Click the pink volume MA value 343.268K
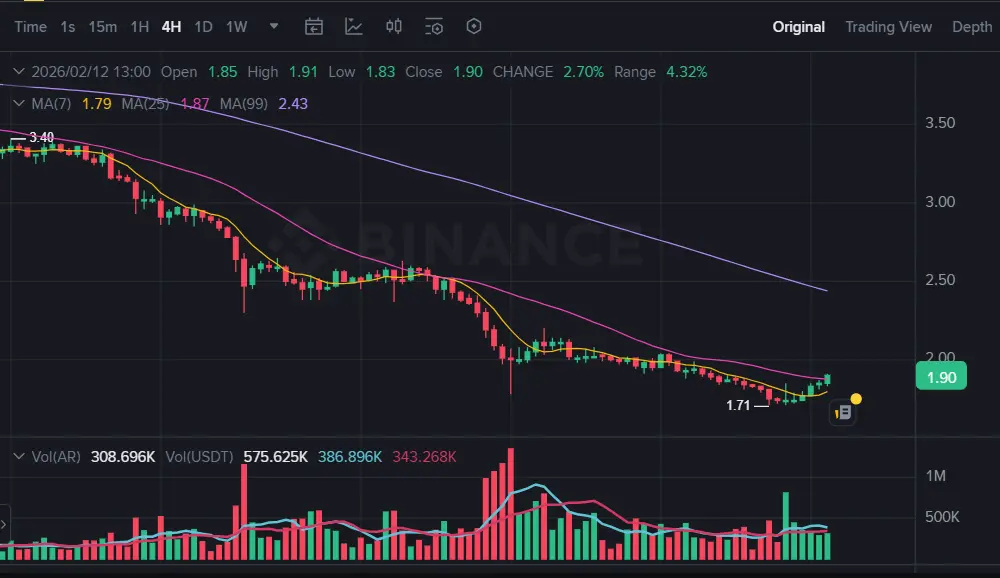The image size is (1000, 578). (x=424, y=457)
